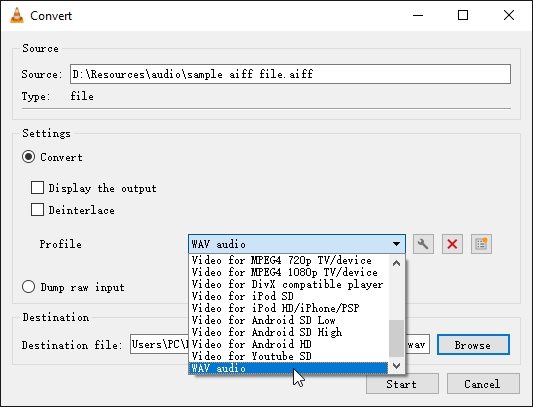This screenshot has height=407, width=533.
Task: Select highlighted WAV audio list entry
Action: pos(288,368)
